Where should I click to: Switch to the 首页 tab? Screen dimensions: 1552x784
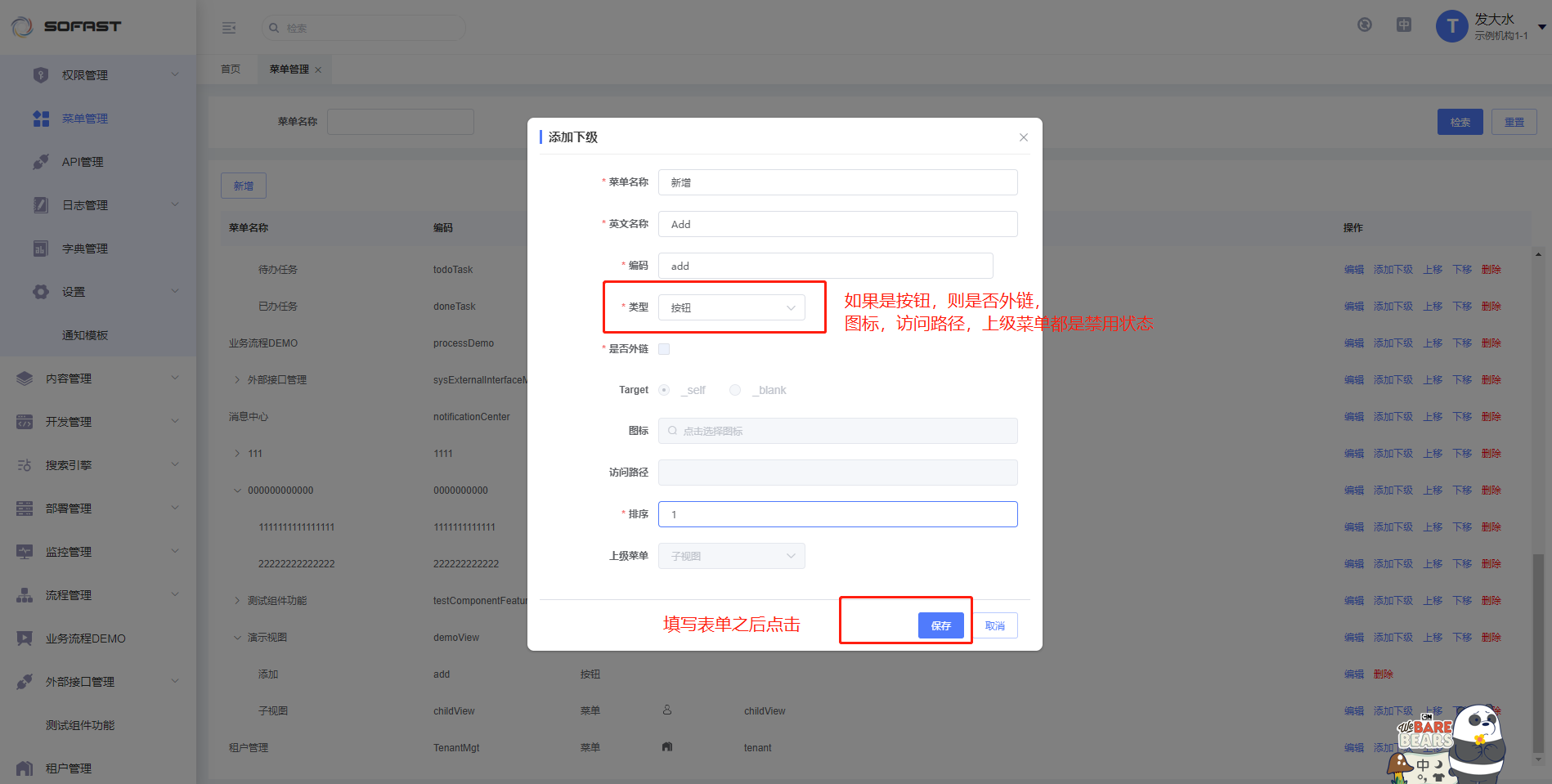point(231,69)
